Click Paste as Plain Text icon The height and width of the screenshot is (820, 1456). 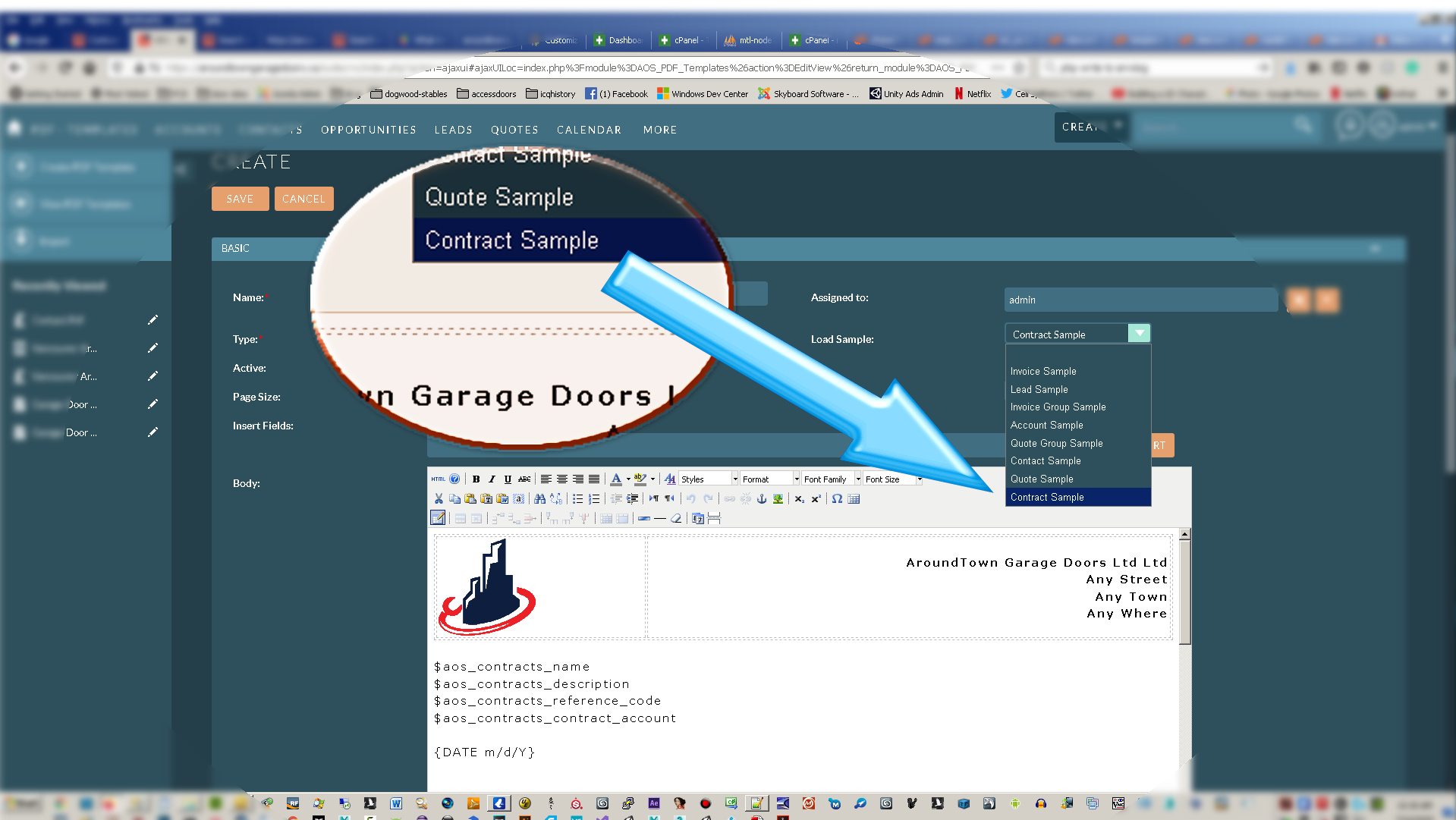(486, 499)
